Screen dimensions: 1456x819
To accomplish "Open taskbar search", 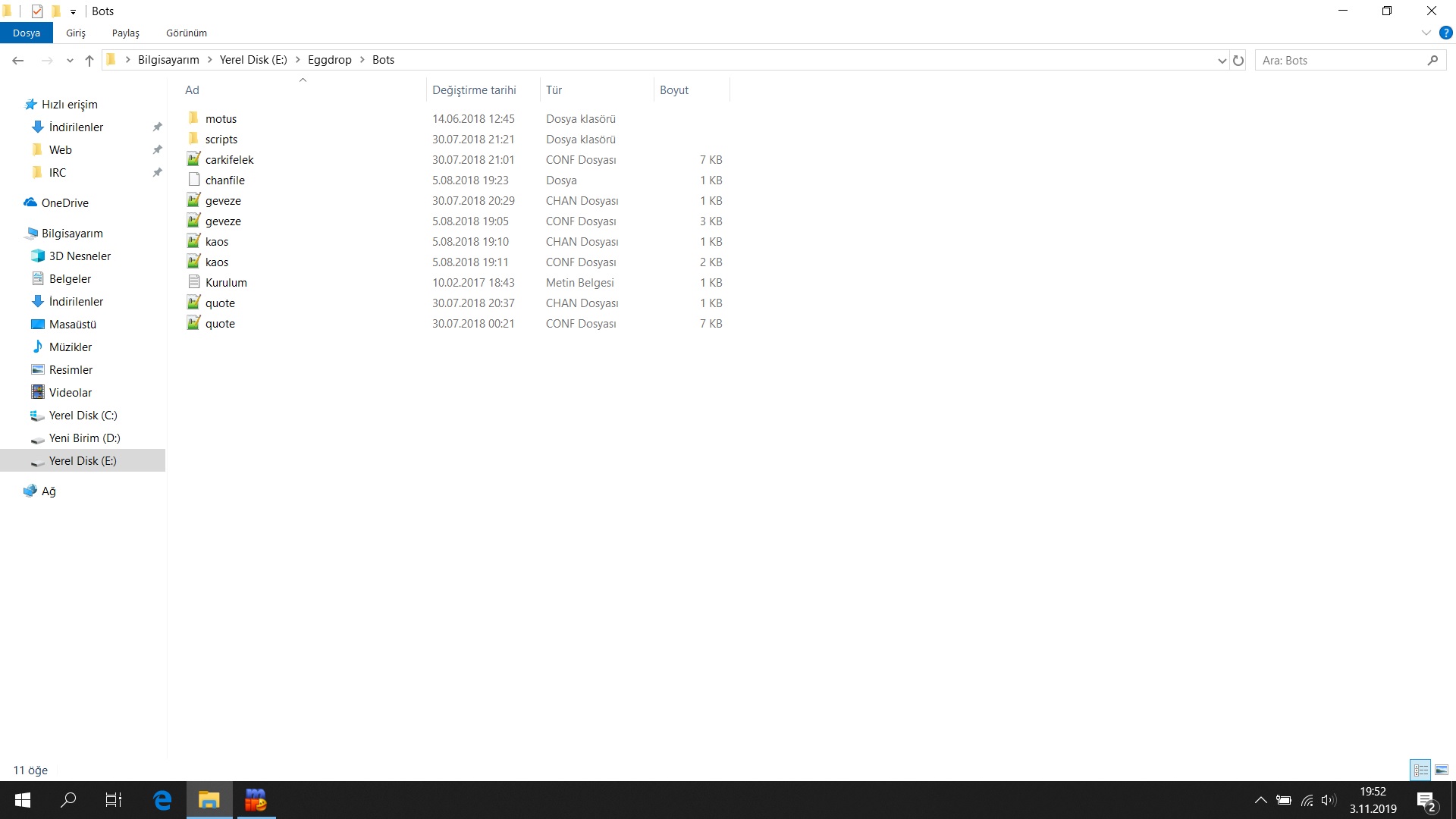I will [x=68, y=800].
